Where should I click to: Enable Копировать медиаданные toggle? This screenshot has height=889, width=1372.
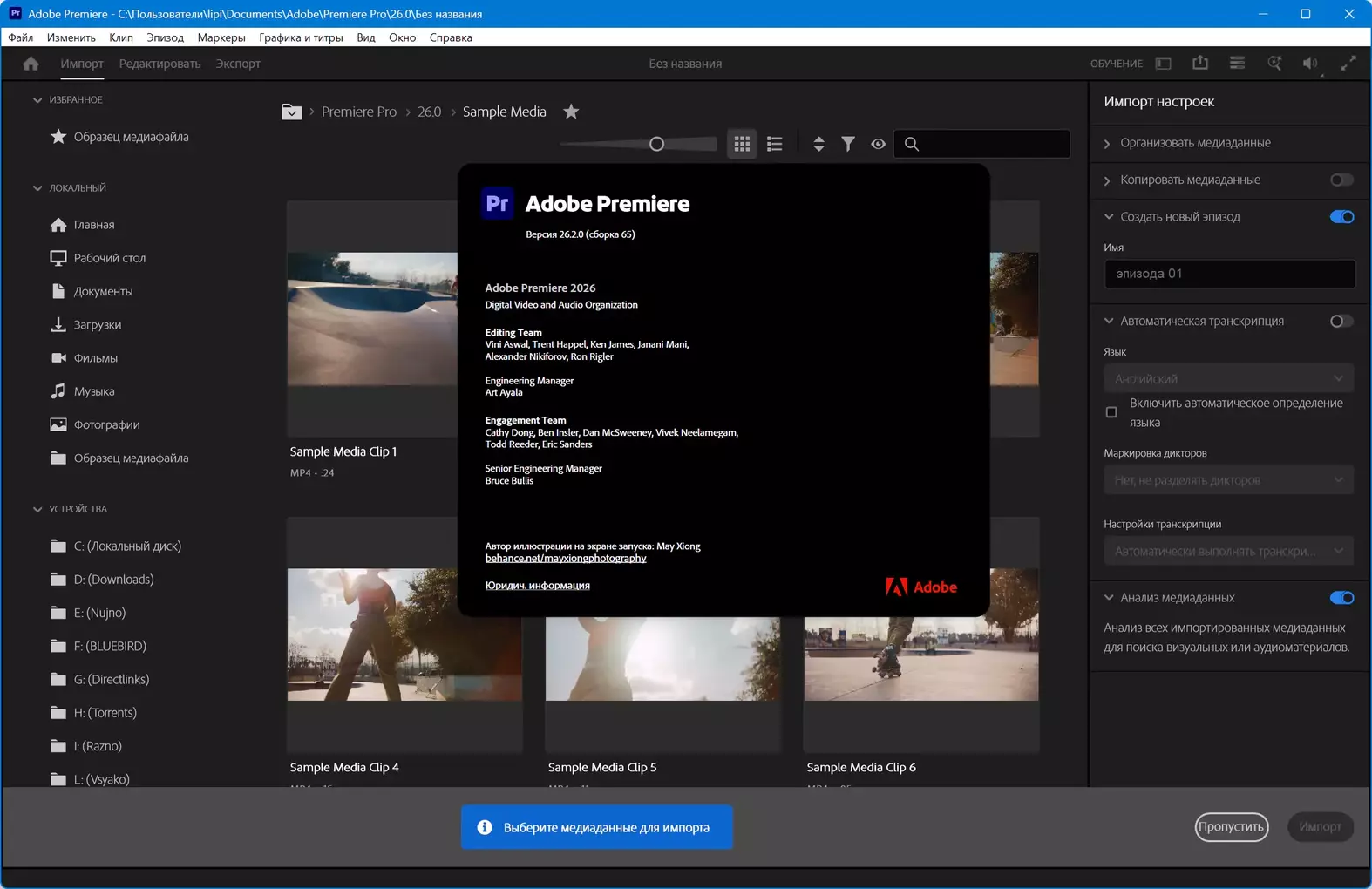tap(1341, 180)
